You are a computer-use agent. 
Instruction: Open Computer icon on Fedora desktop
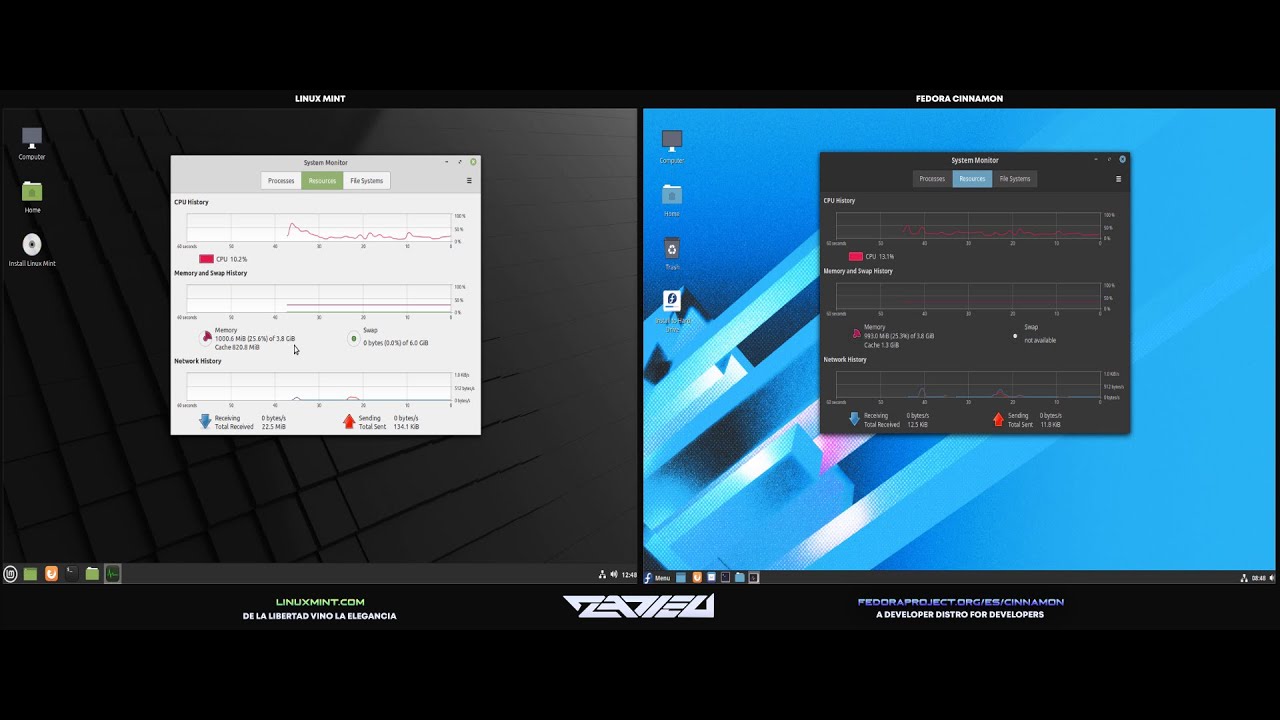[x=672, y=146]
